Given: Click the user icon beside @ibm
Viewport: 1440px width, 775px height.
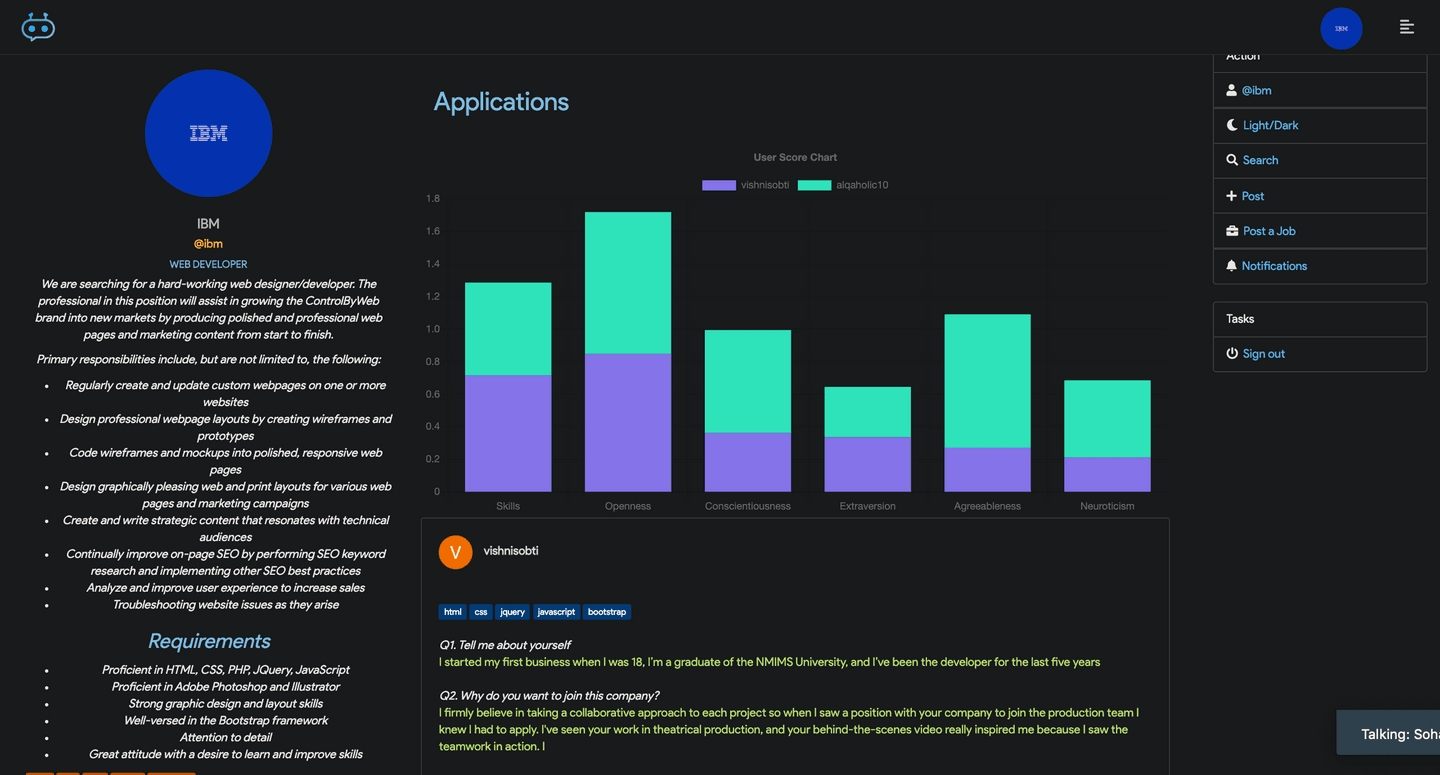Looking at the screenshot, I should (1232, 90).
